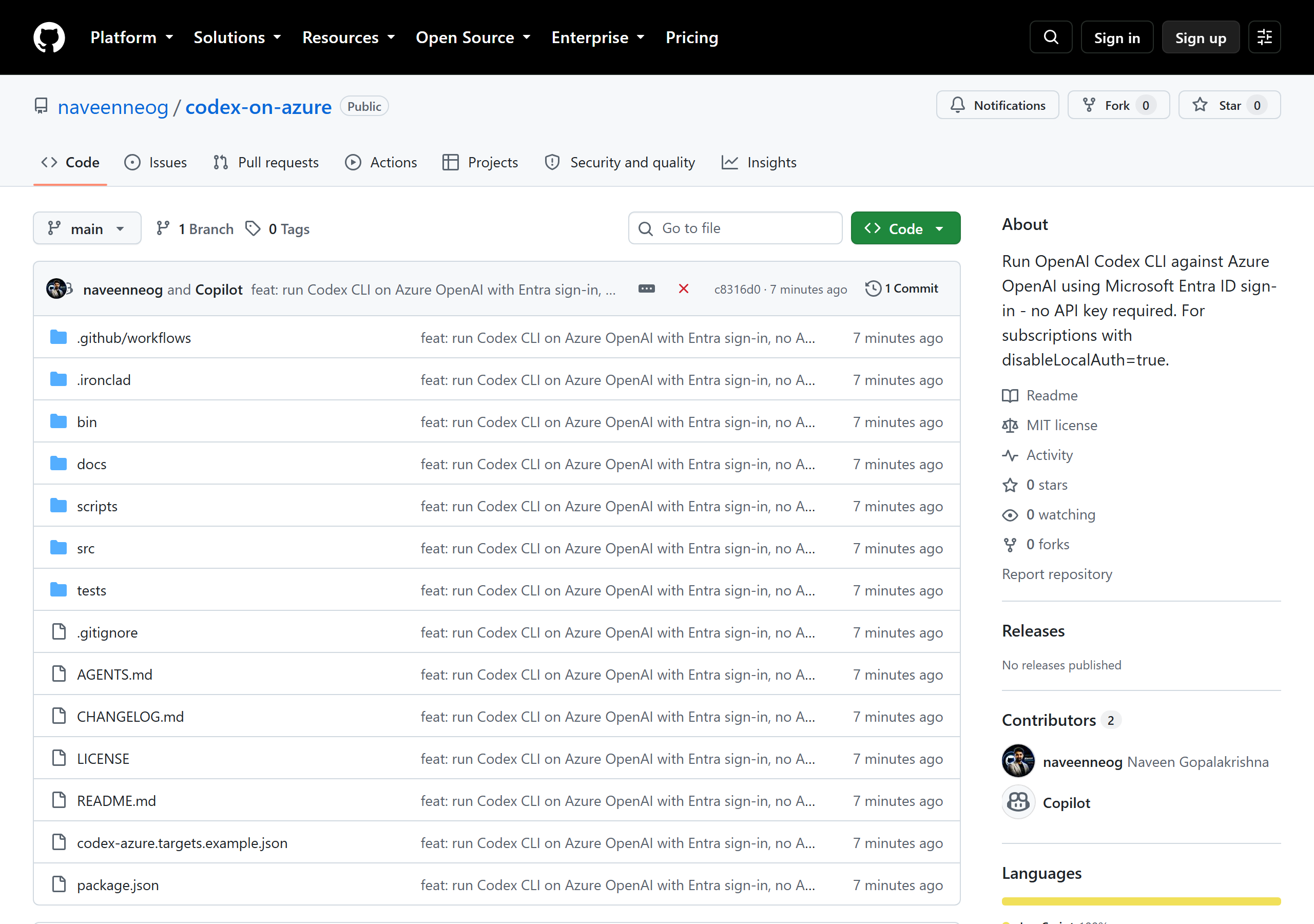Click Report repository link
The height and width of the screenshot is (924, 1314).
1056,574
